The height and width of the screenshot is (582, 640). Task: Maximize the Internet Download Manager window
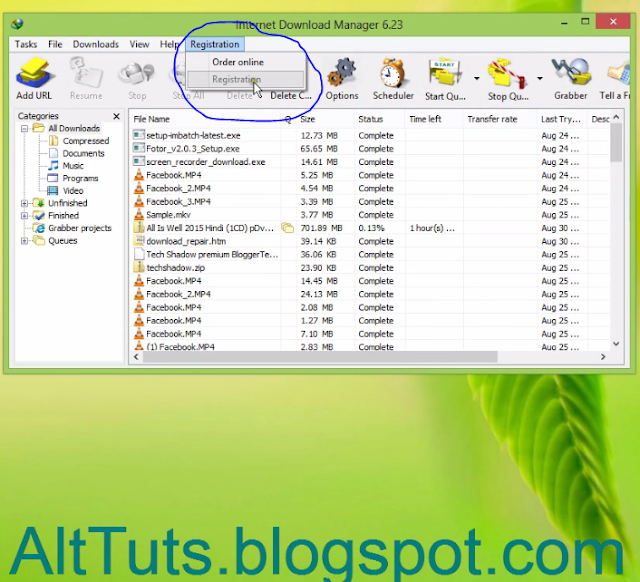click(585, 22)
